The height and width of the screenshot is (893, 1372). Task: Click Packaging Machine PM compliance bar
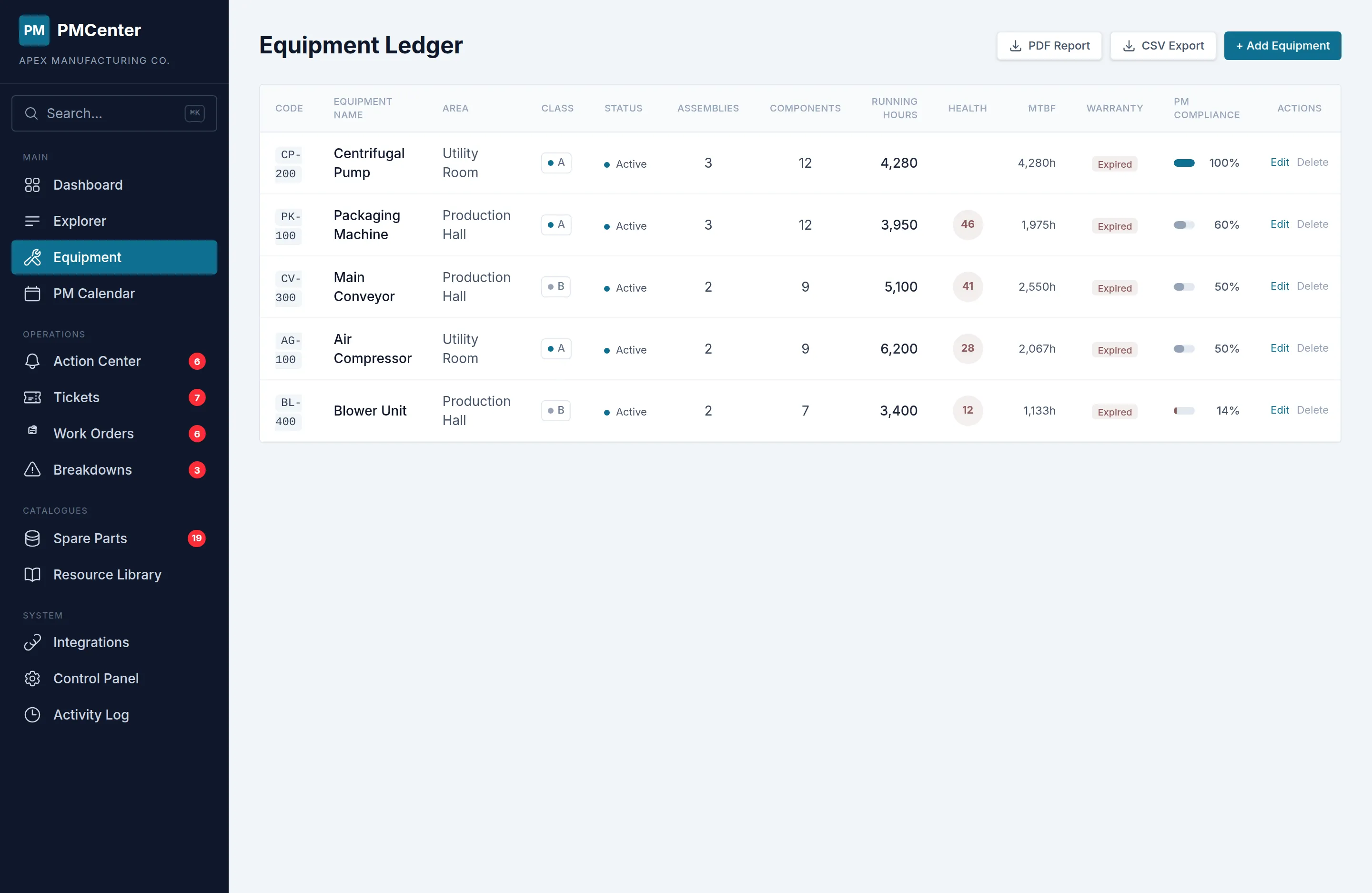point(1183,225)
